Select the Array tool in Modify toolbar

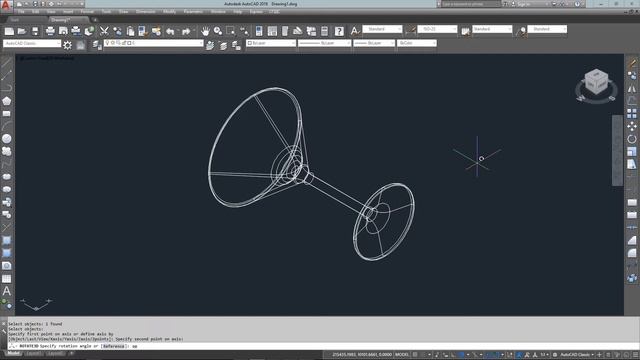(631, 113)
